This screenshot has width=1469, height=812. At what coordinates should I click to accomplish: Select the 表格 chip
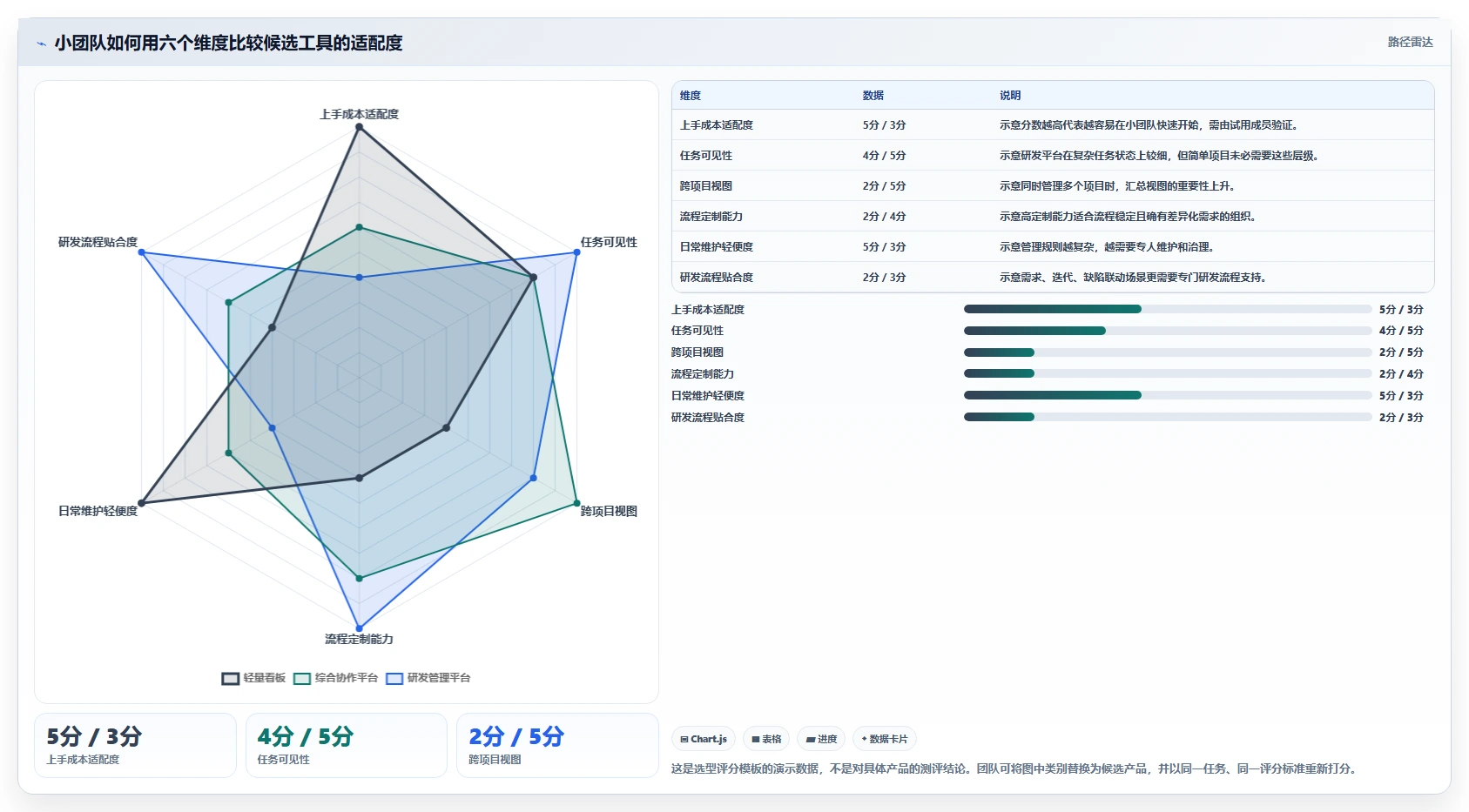point(766,739)
